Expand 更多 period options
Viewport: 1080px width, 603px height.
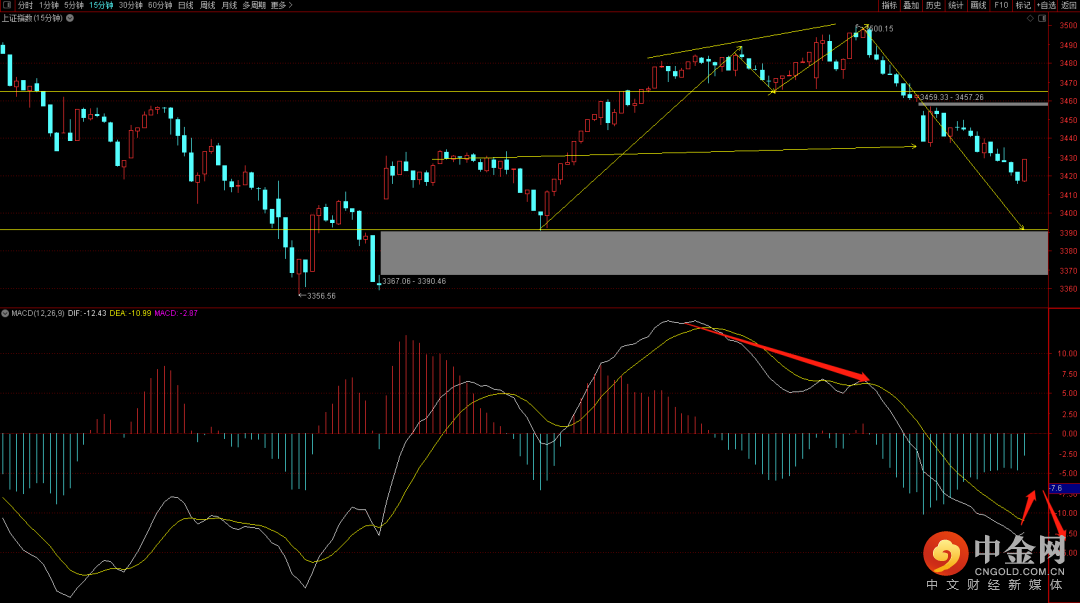click(281, 5)
